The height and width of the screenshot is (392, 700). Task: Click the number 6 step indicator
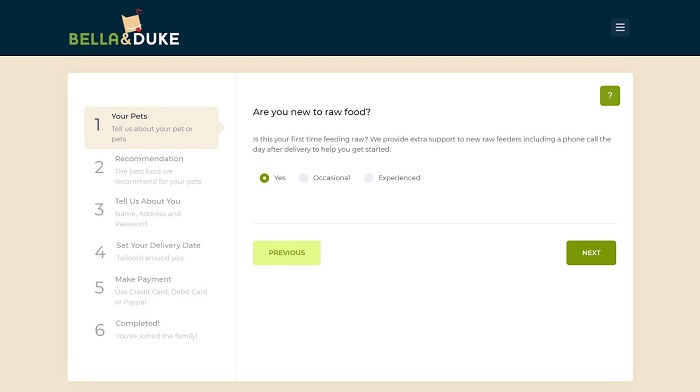pyautogui.click(x=100, y=330)
